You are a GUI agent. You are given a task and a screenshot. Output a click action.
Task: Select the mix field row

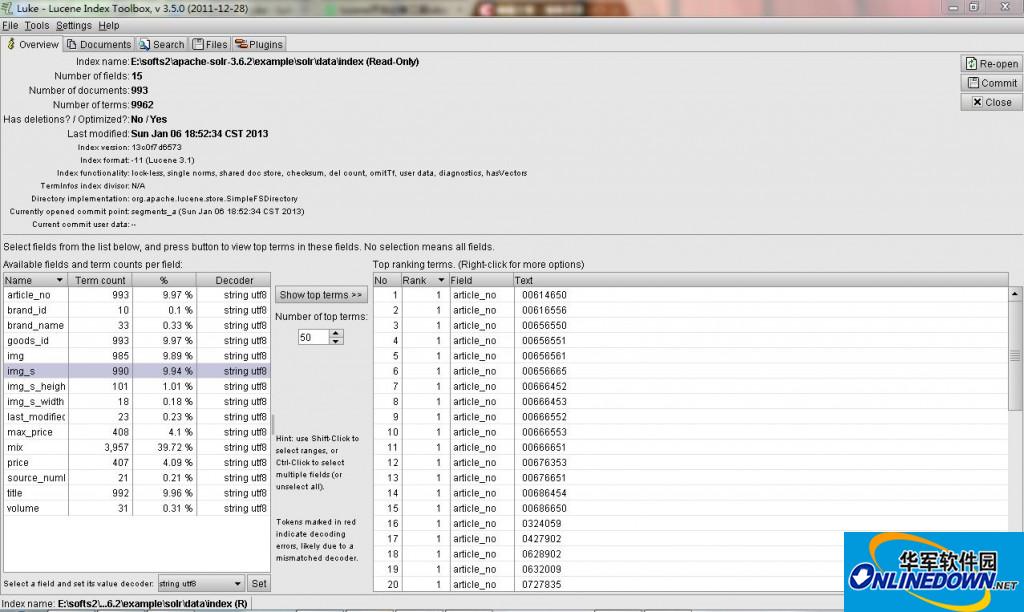point(136,447)
